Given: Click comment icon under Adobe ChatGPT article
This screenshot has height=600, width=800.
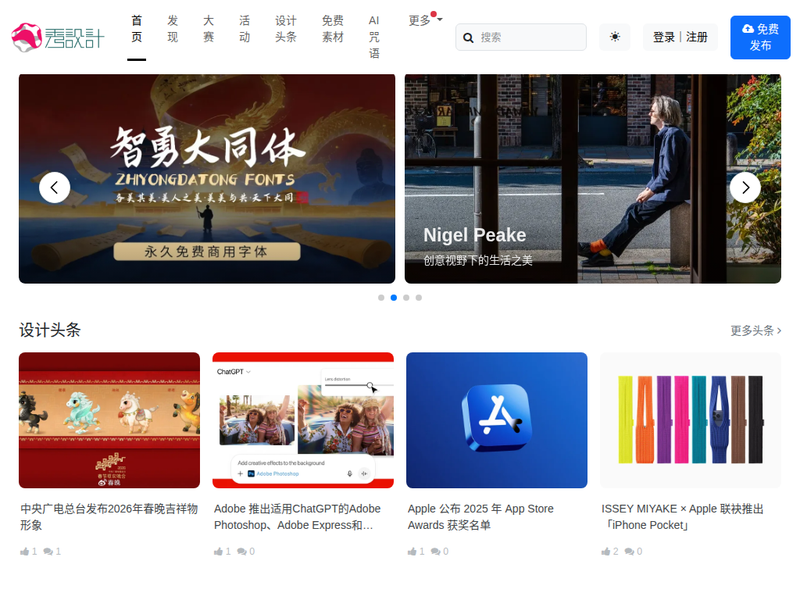Looking at the screenshot, I should point(243,551).
